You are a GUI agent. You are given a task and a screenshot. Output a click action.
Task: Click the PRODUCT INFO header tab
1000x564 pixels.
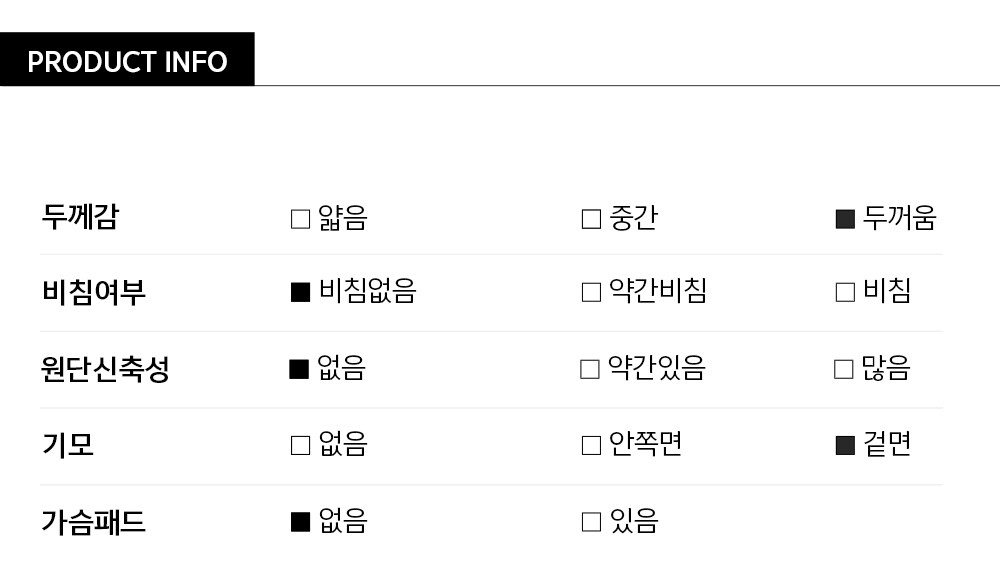tap(127, 61)
